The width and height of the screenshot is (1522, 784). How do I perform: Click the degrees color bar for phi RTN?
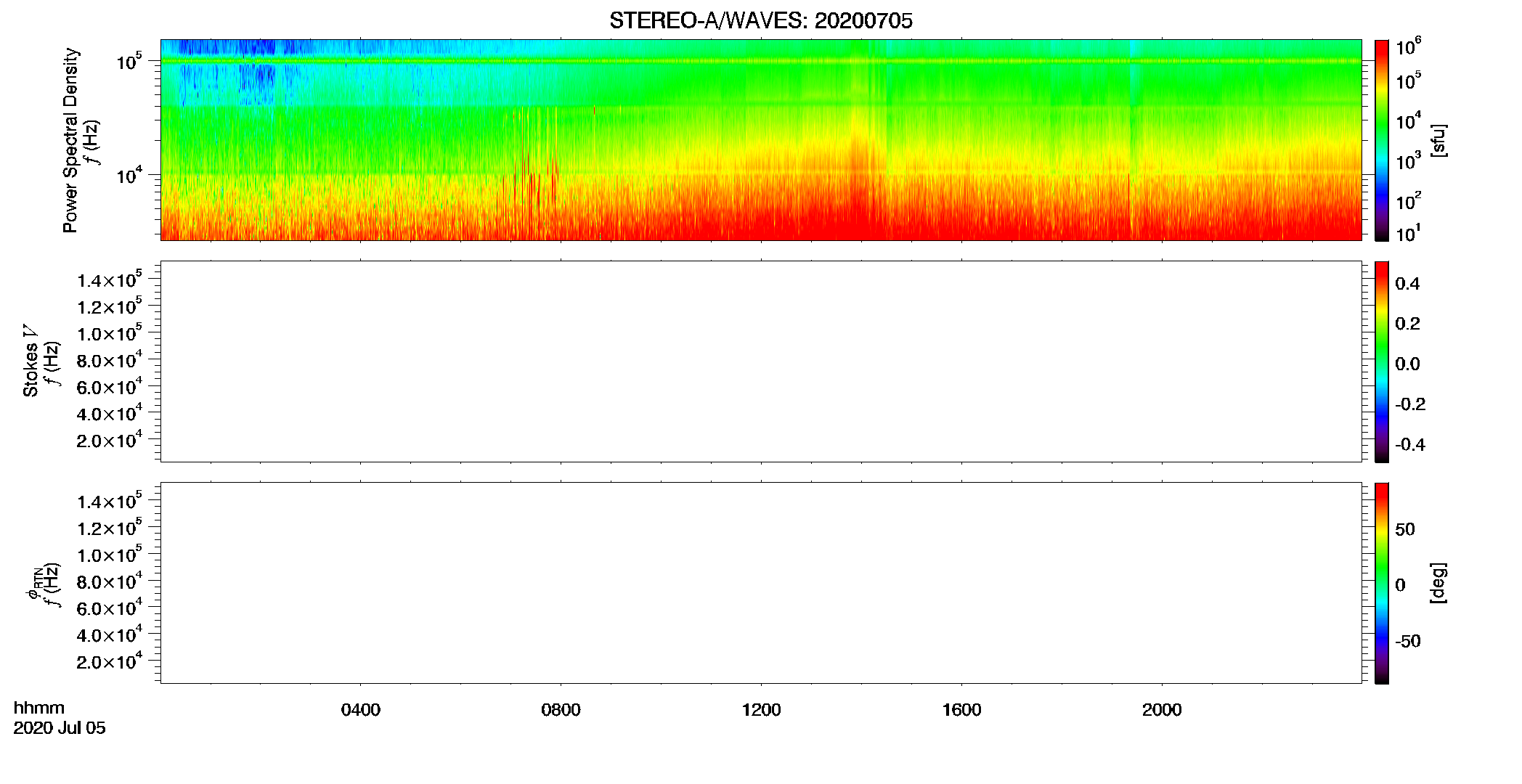[x=1382, y=583]
